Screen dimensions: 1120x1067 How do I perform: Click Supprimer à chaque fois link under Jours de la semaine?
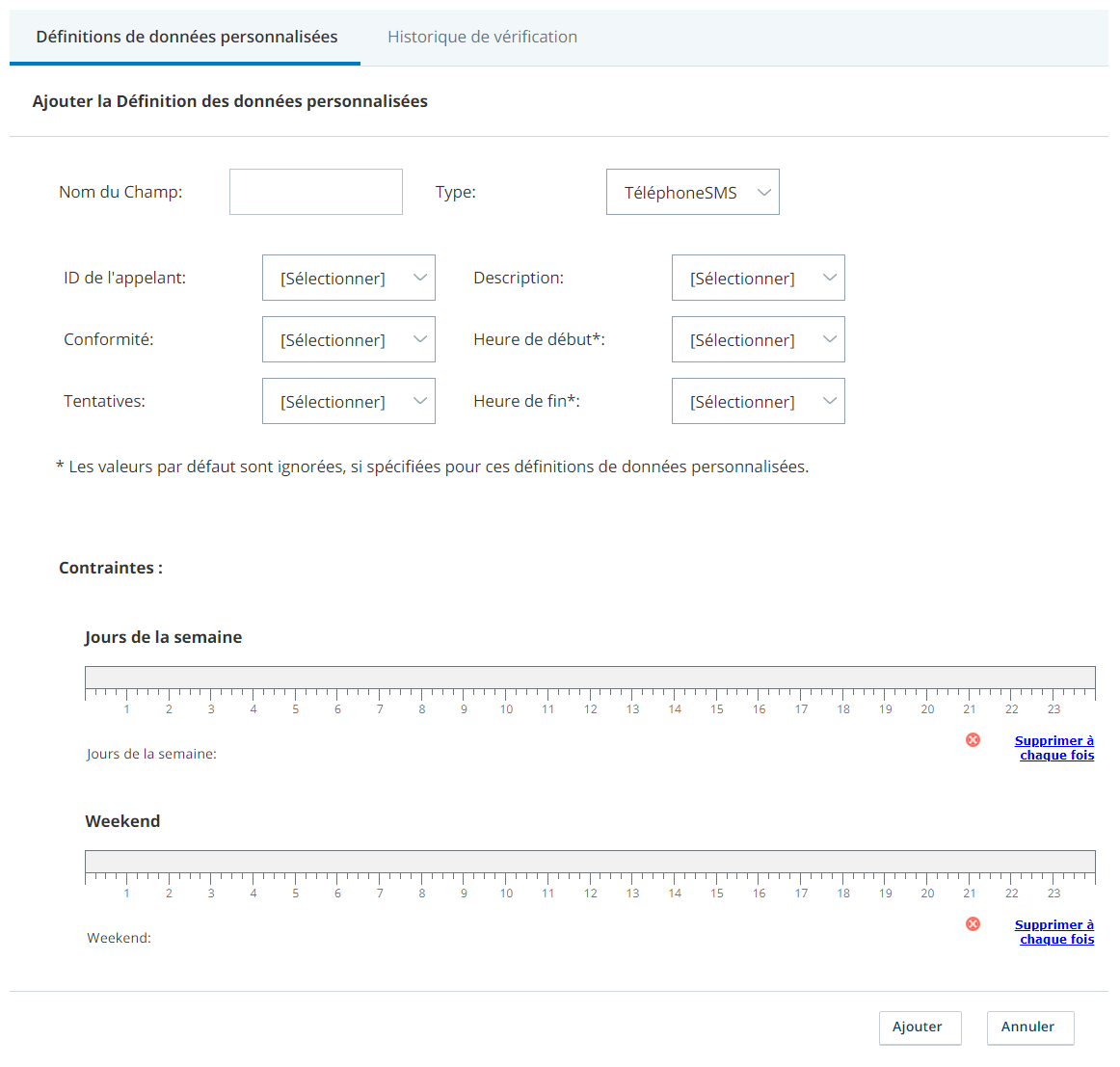click(1054, 748)
